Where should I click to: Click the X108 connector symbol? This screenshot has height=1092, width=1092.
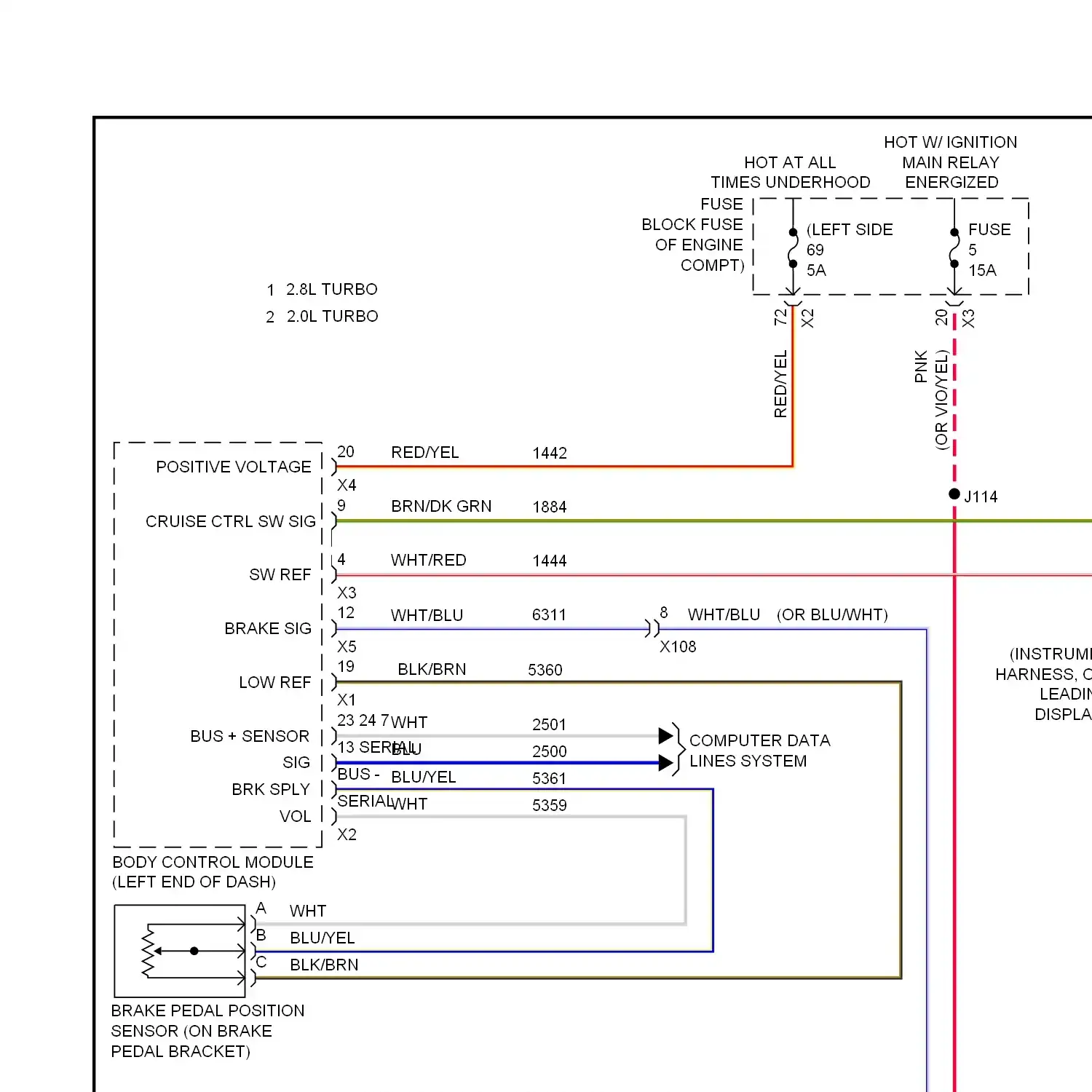tap(652, 628)
